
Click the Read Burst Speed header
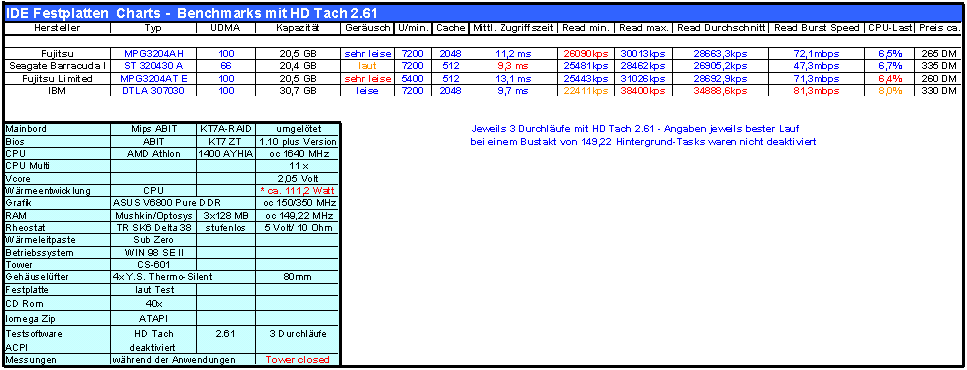point(817,28)
